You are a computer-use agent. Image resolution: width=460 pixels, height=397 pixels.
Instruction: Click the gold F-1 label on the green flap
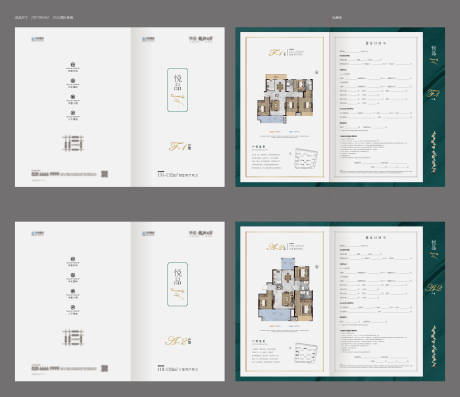(x=433, y=94)
